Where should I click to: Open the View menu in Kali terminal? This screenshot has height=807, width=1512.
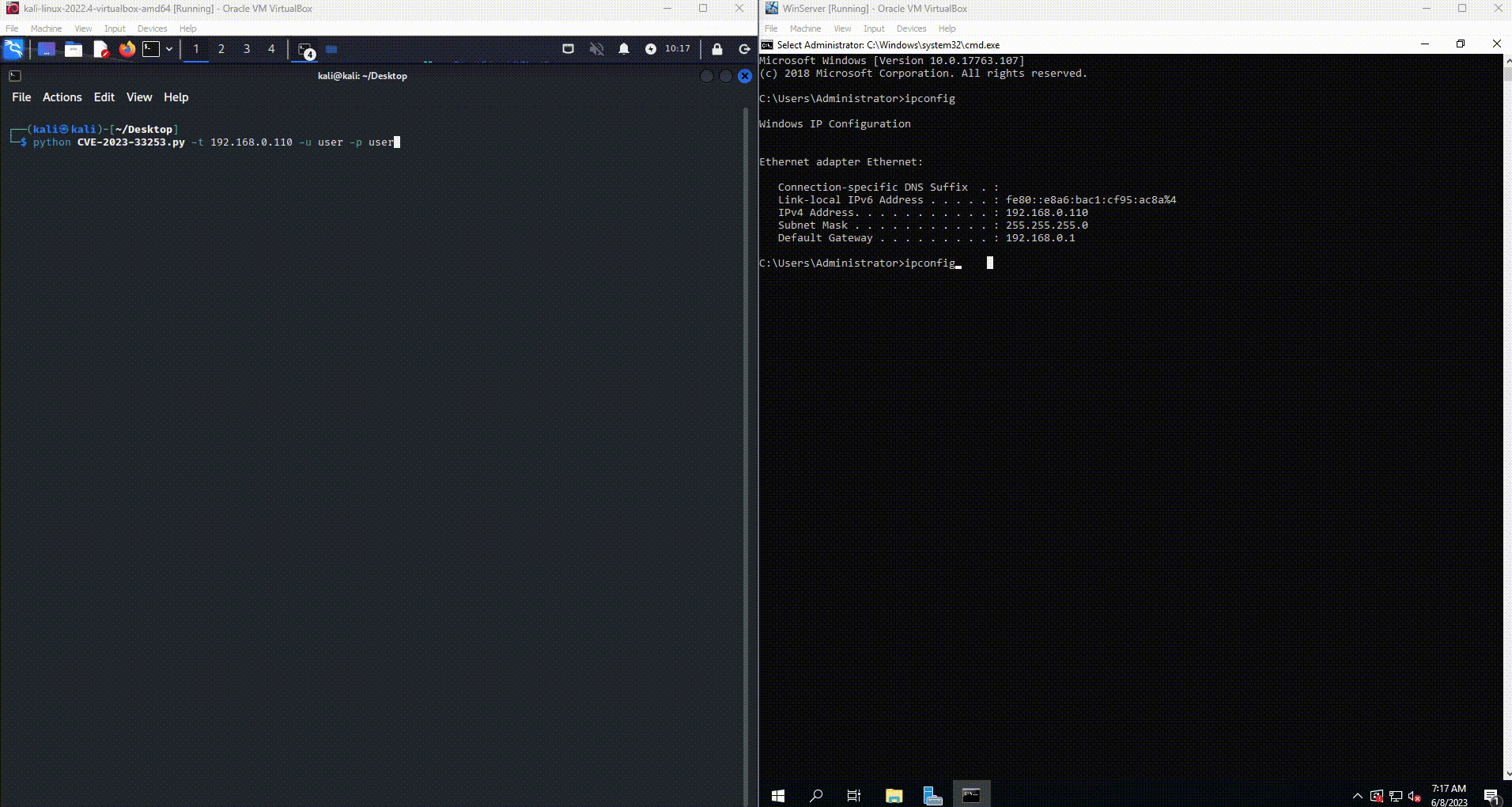tap(139, 97)
